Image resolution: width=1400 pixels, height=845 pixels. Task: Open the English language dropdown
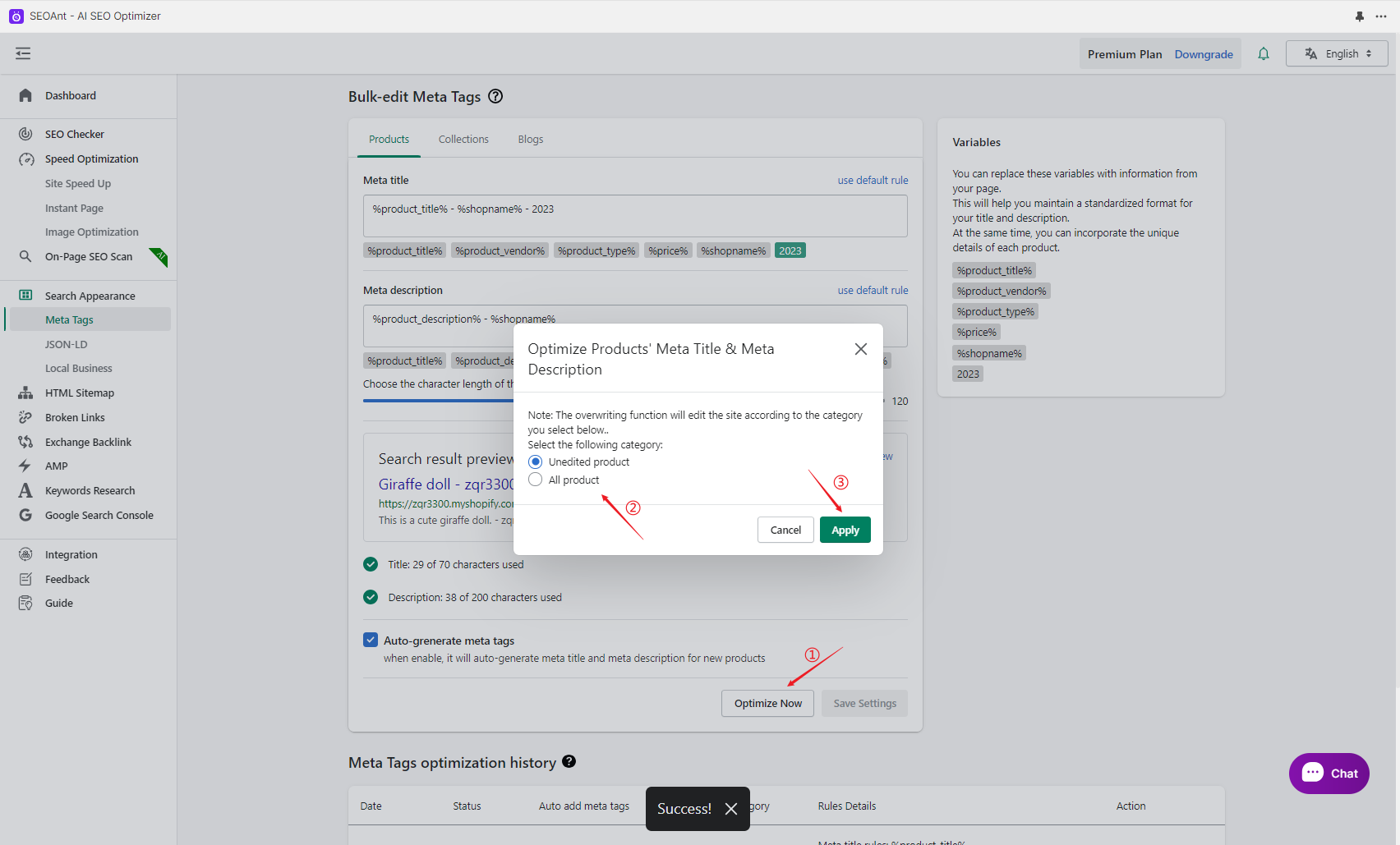tap(1337, 53)
